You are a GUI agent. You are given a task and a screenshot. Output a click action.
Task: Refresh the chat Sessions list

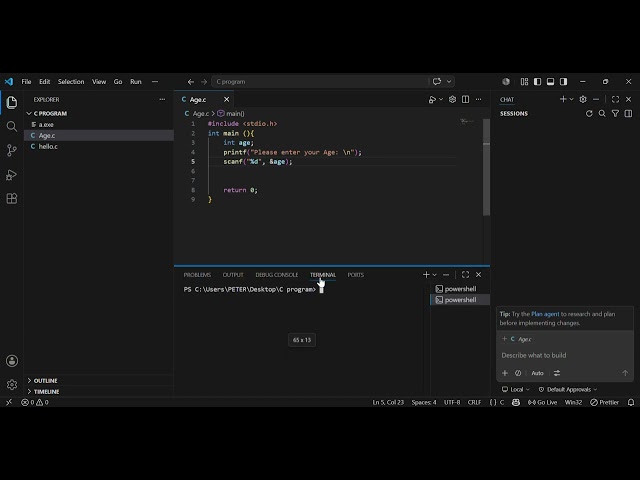[x=589, y=113]
